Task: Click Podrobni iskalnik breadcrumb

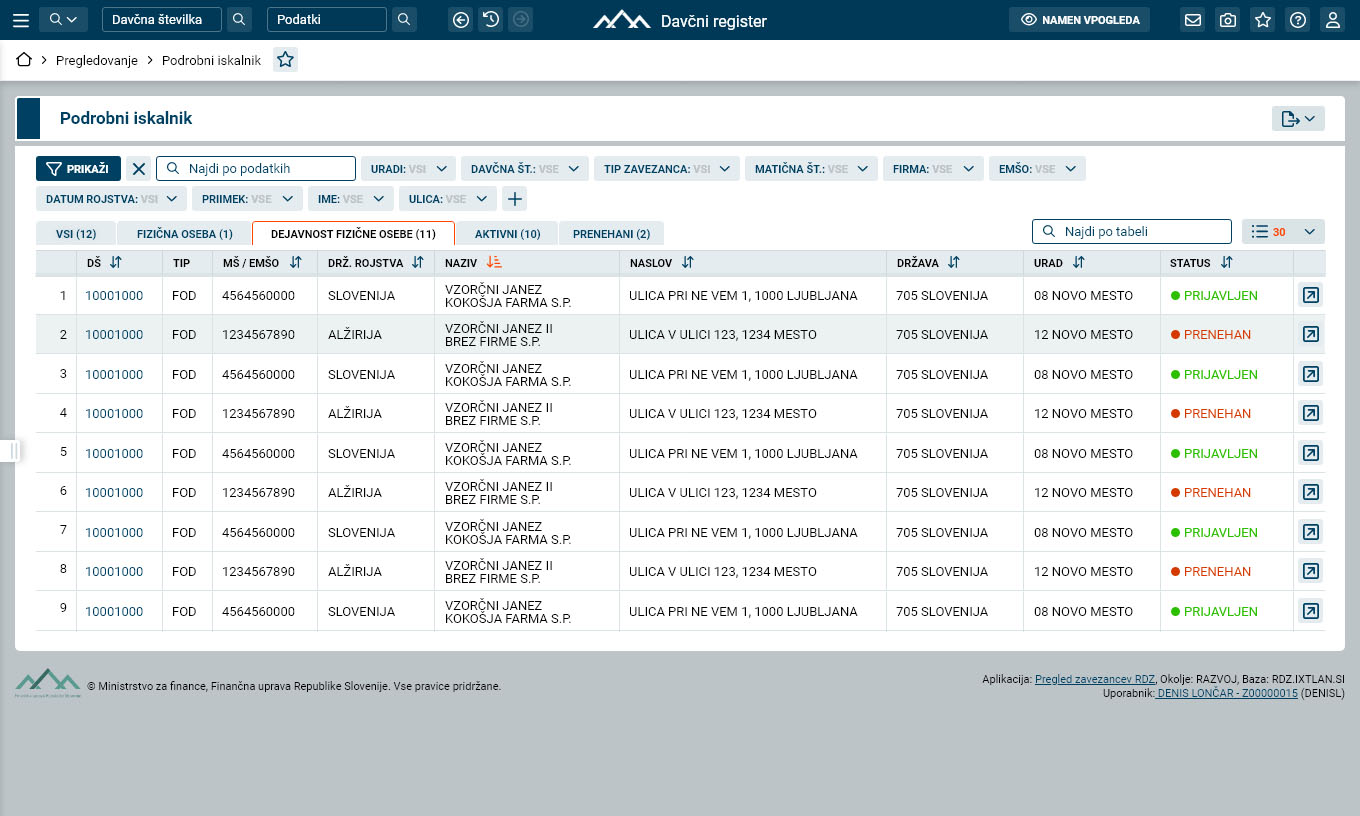Action: point(211,61)
